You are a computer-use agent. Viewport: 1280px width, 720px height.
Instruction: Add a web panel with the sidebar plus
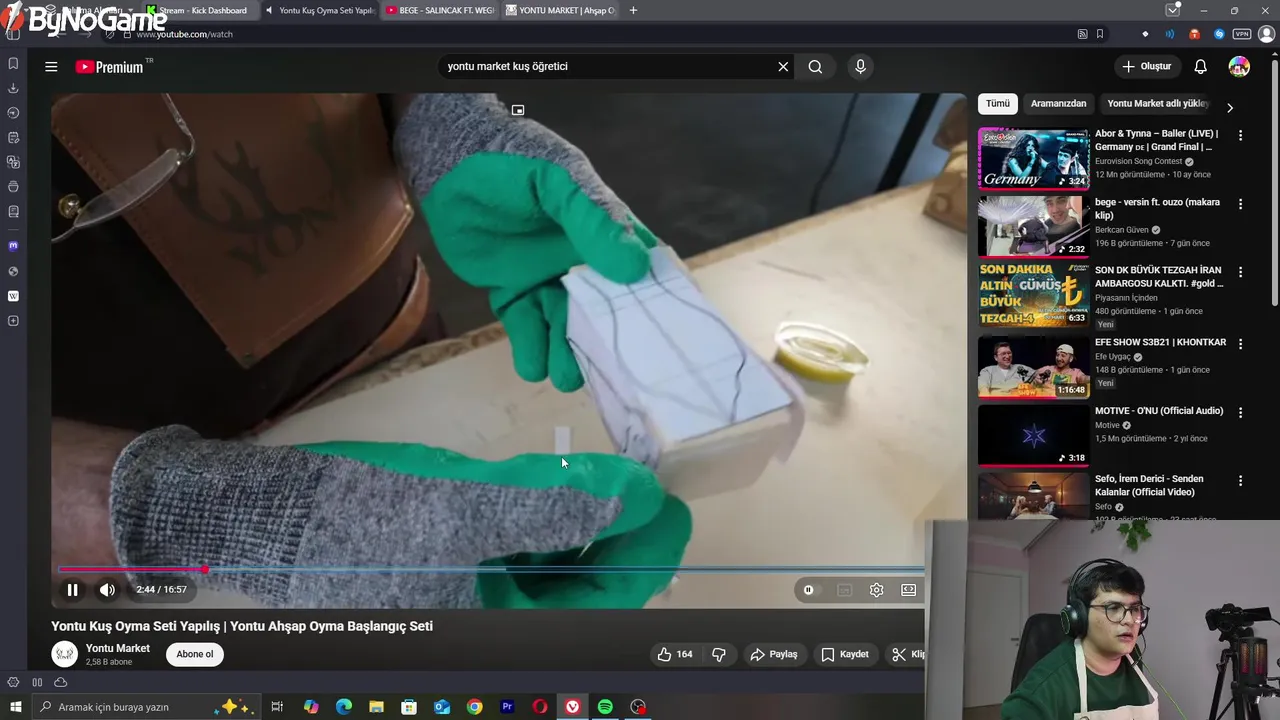pyautogui.click(x=13, y=321)
